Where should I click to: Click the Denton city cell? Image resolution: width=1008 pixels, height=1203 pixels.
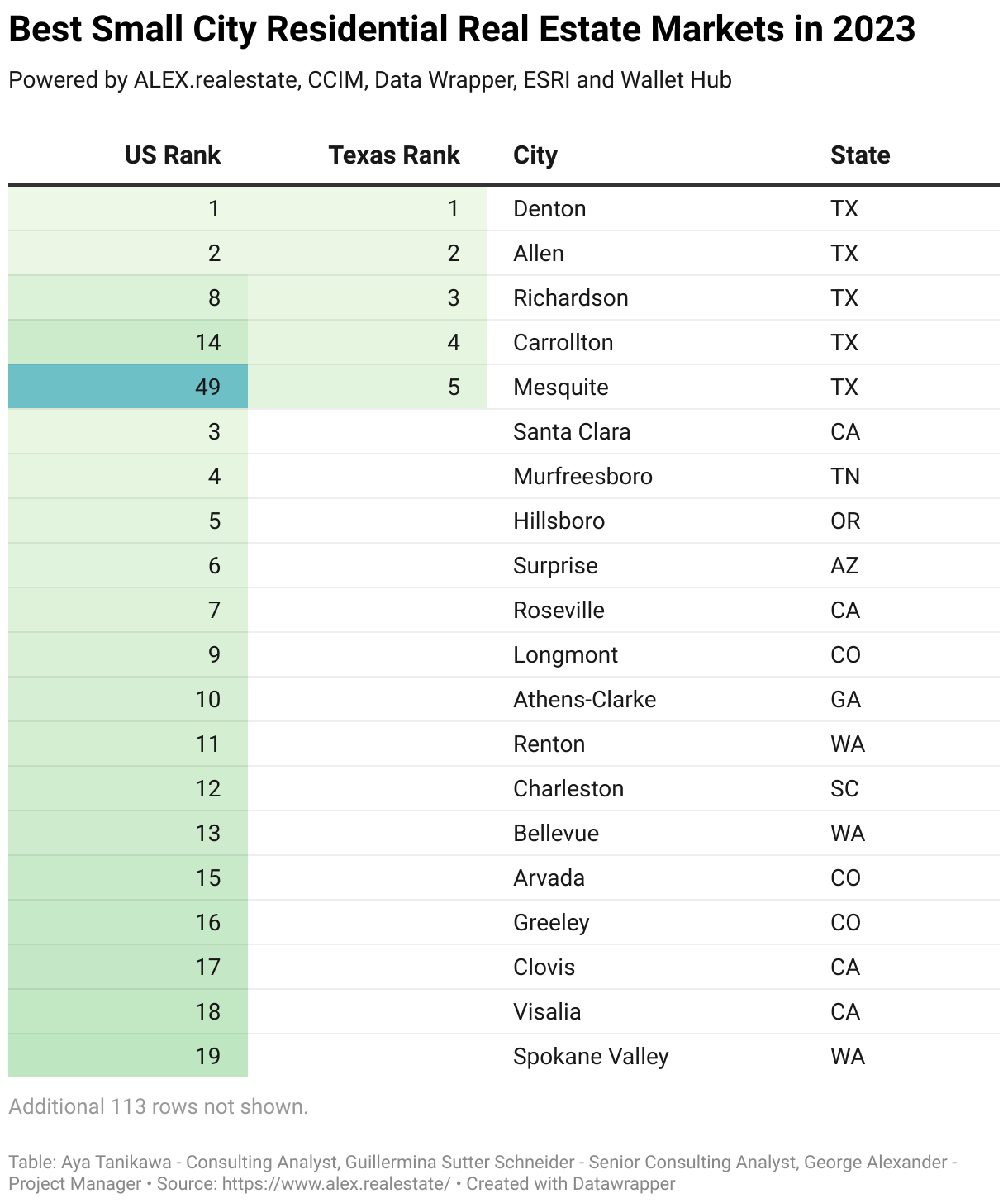click(549, 208)
